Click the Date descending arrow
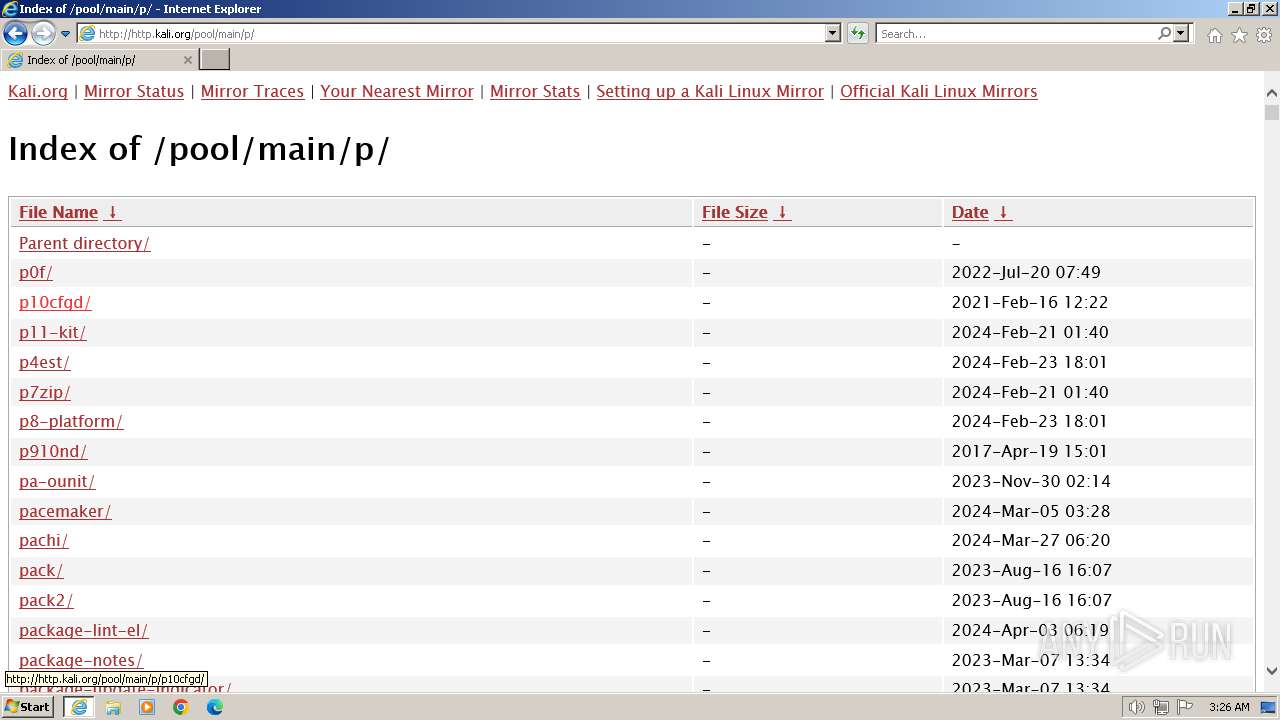The width and height of the screenshot is (1280, 720). pyautogui.click(x=1003, y=212)
